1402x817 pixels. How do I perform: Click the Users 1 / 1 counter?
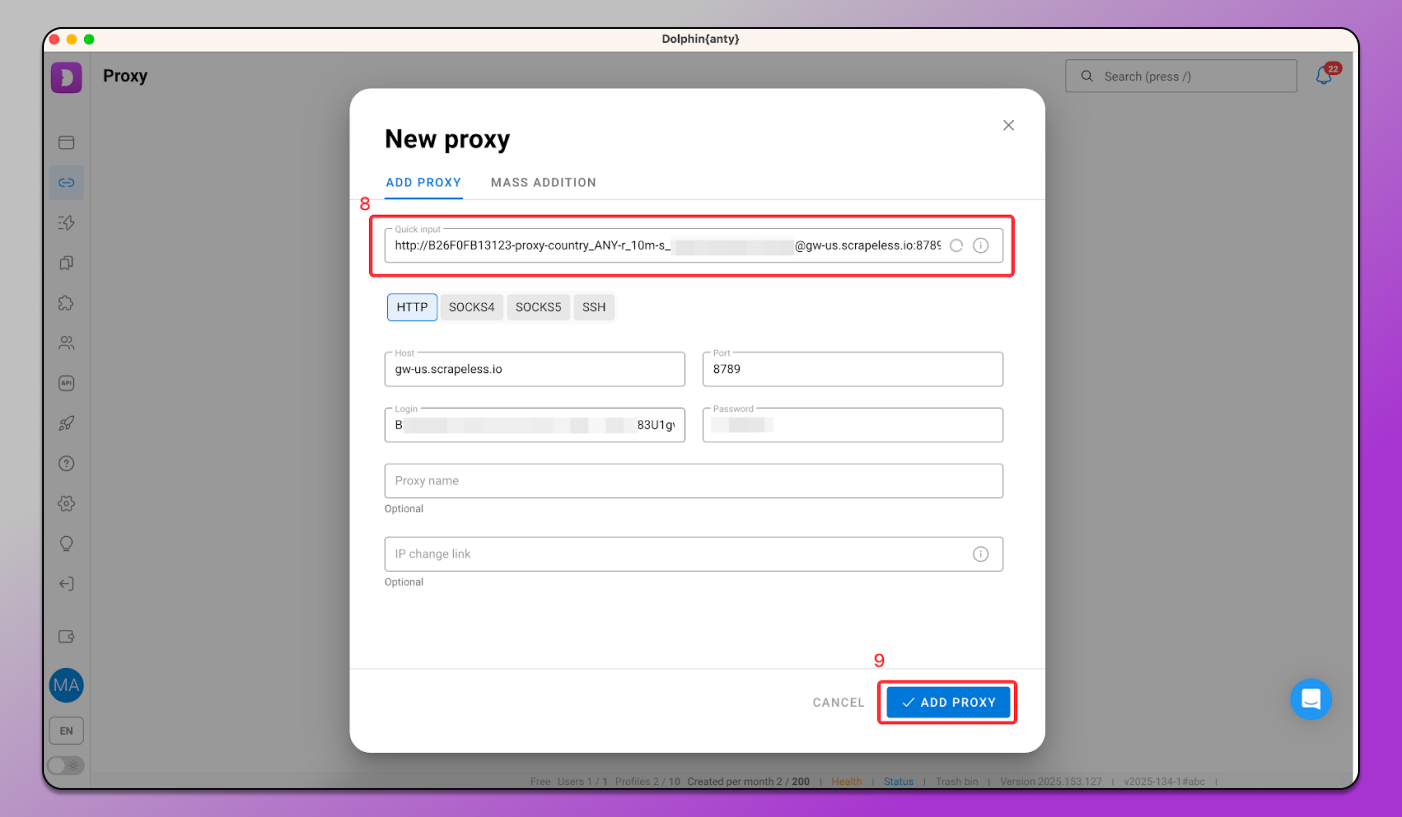coord(581,782)
